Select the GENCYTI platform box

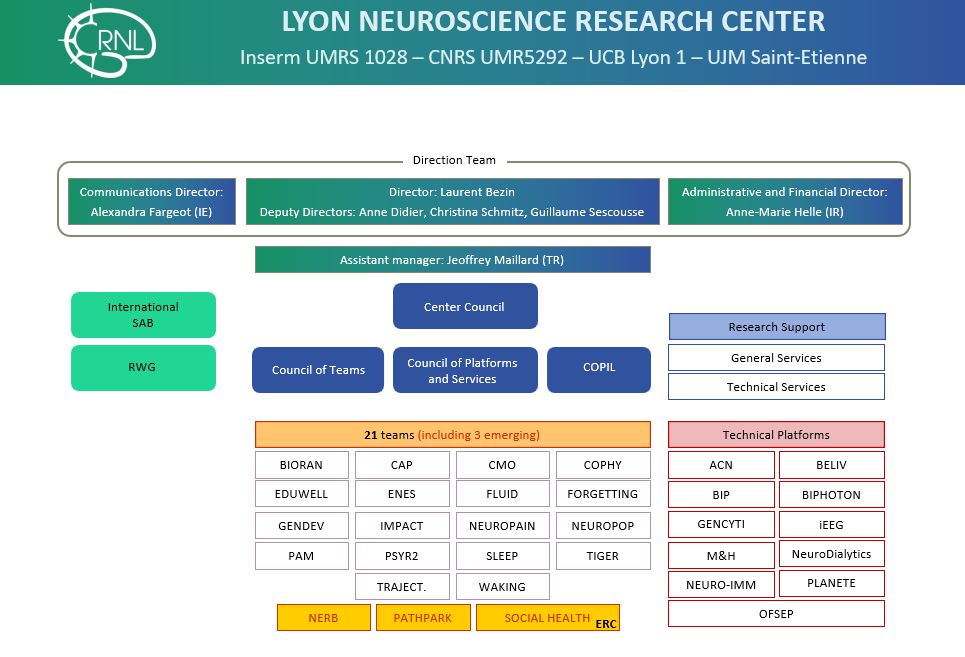(x=721, y=524)
